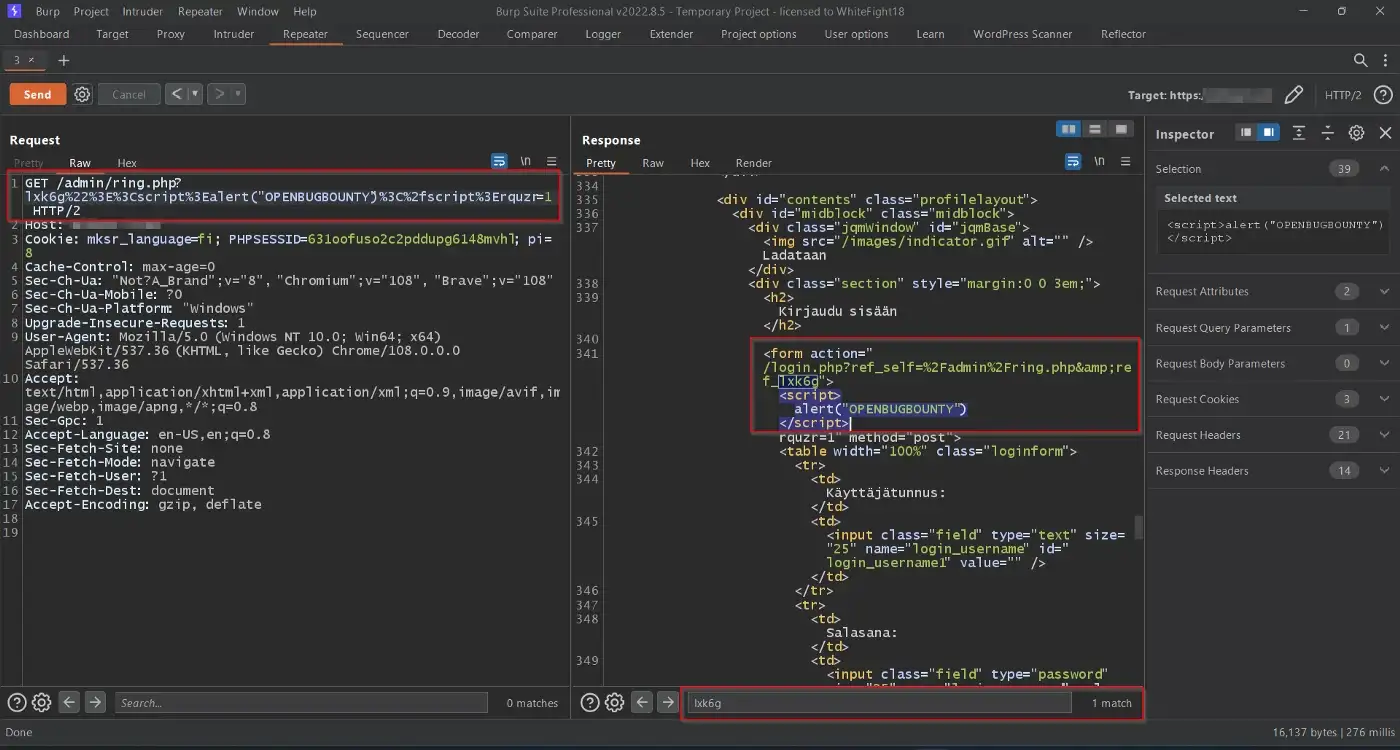Open the Response editor hamburger menu
The height and width of the screenshot is (750, 1400).
(x=1126, y=161)
